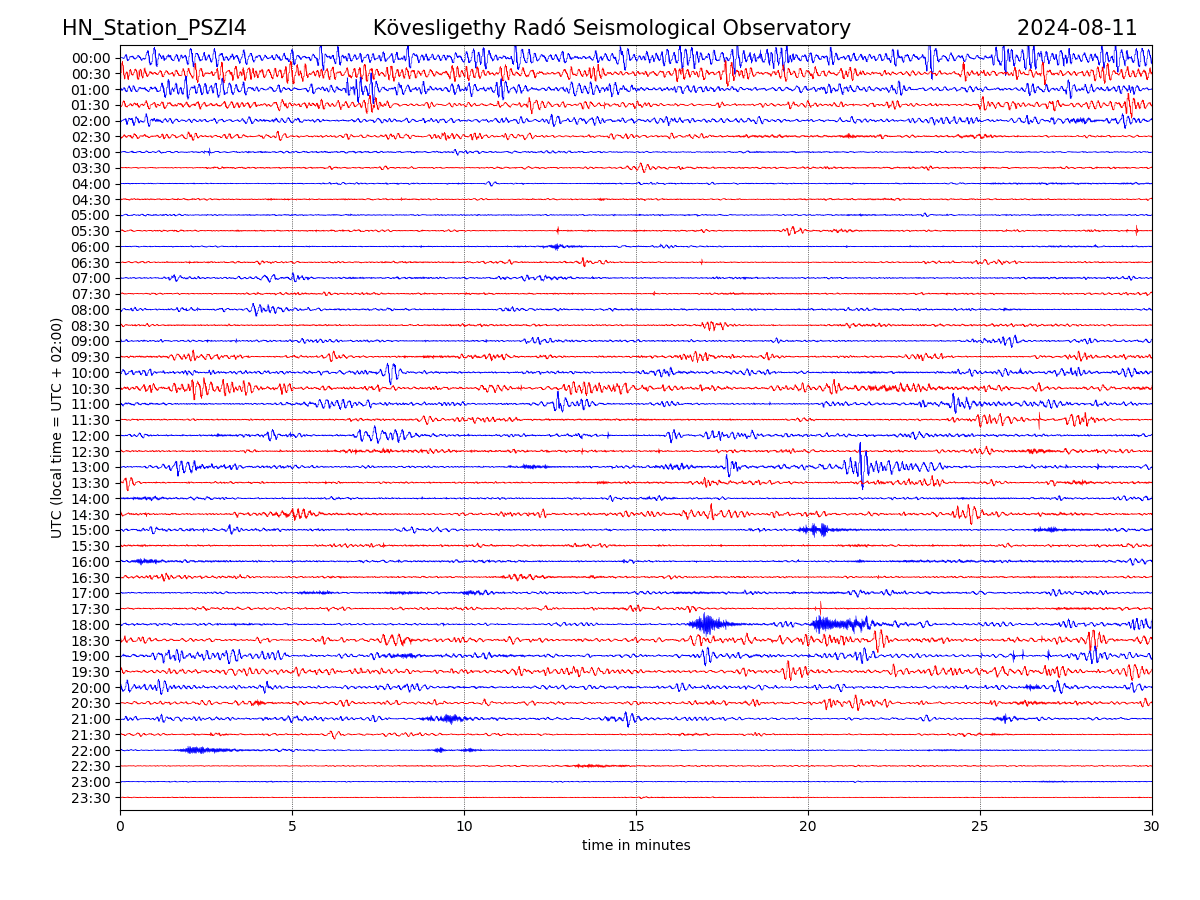
Task: Click the x-axis tick label 0
Action: point(120,826)
